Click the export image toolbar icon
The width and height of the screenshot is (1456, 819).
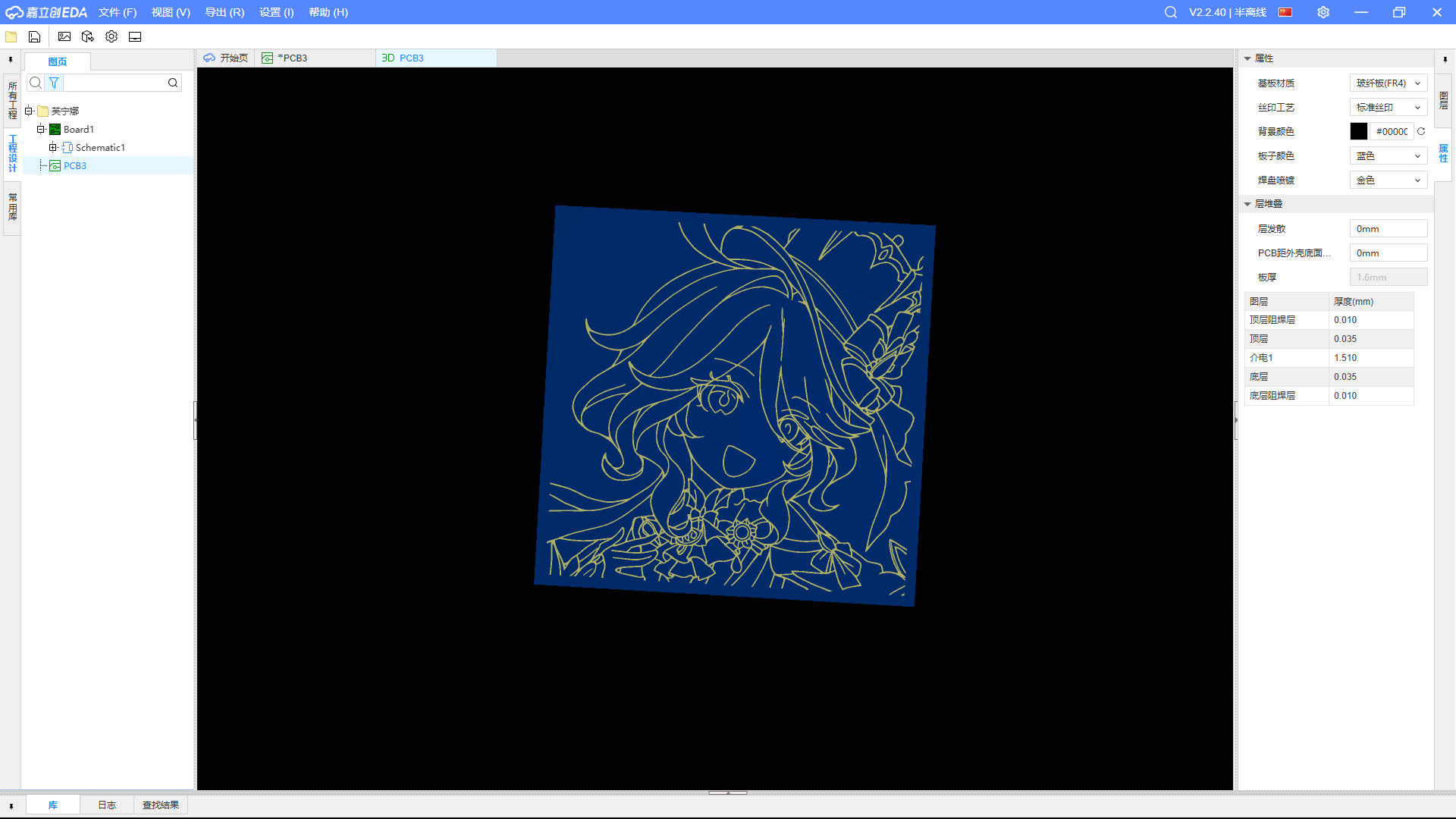[x=64, y=36]
